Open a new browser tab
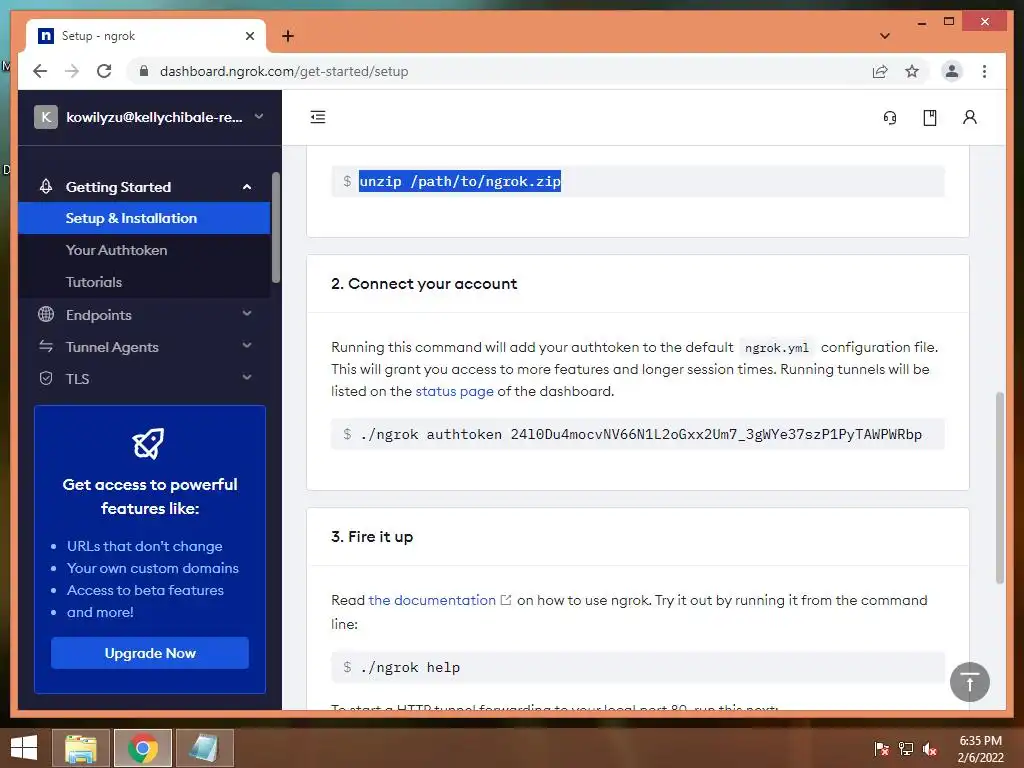 pos(287,36)
